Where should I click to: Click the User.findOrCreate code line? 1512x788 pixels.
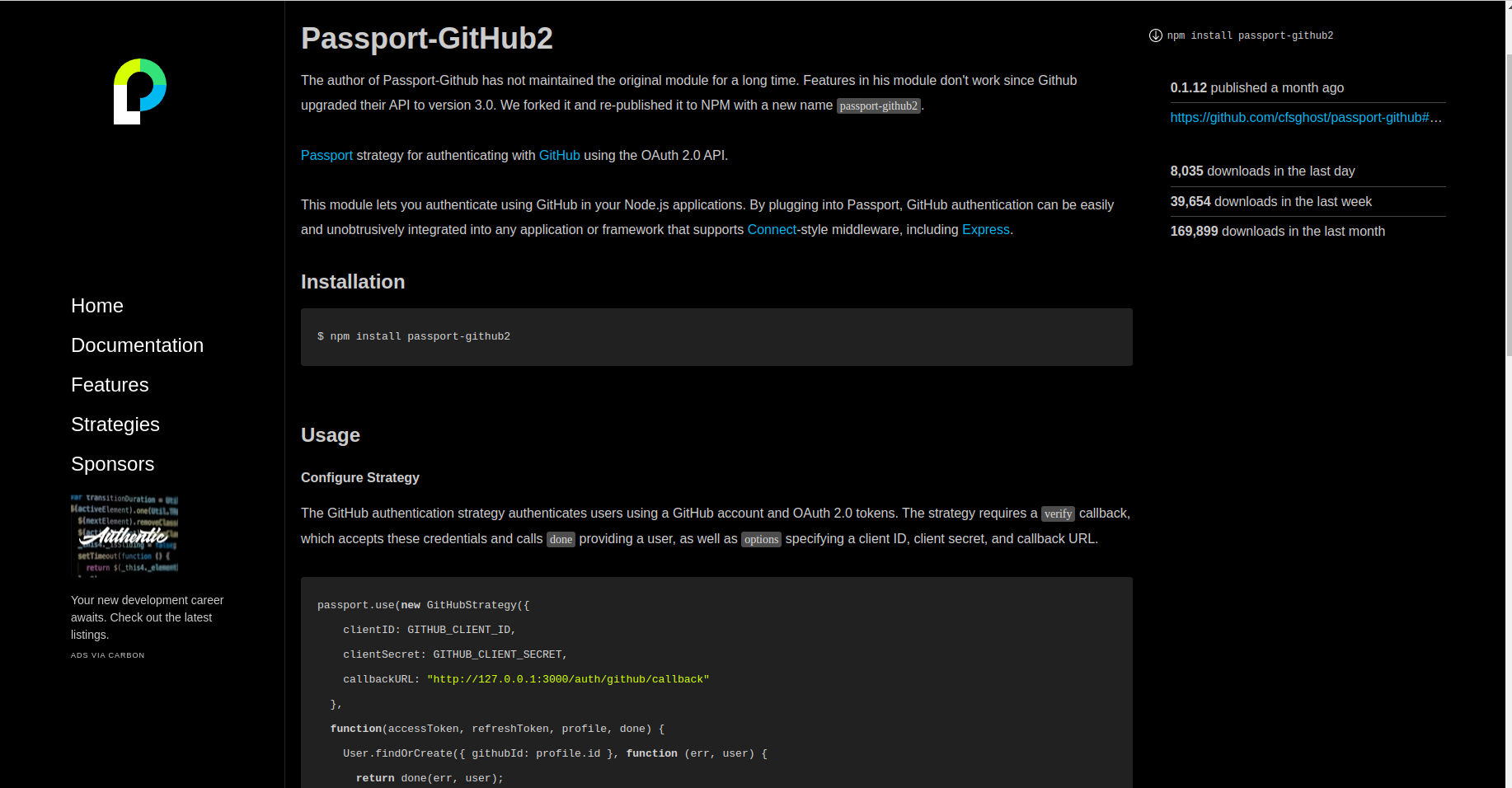click(x=555, y=753)
